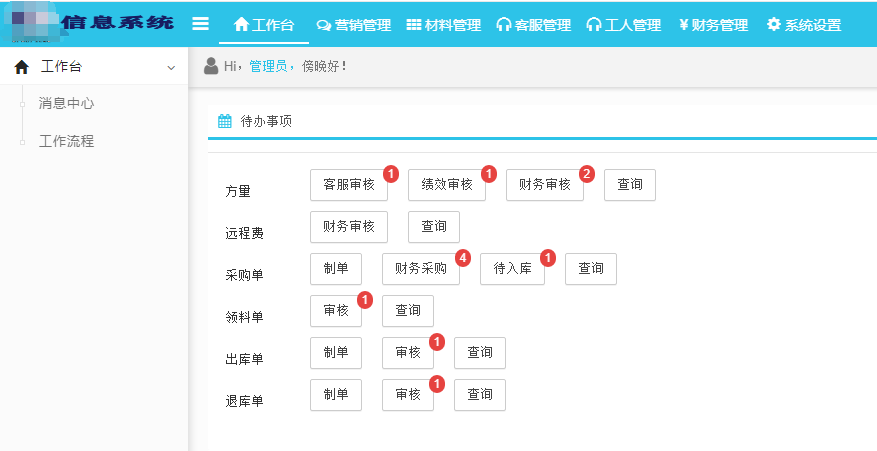Click the 信息系统 logo title
This screenshot has height=451, width=877.
[x=117, y=23]
